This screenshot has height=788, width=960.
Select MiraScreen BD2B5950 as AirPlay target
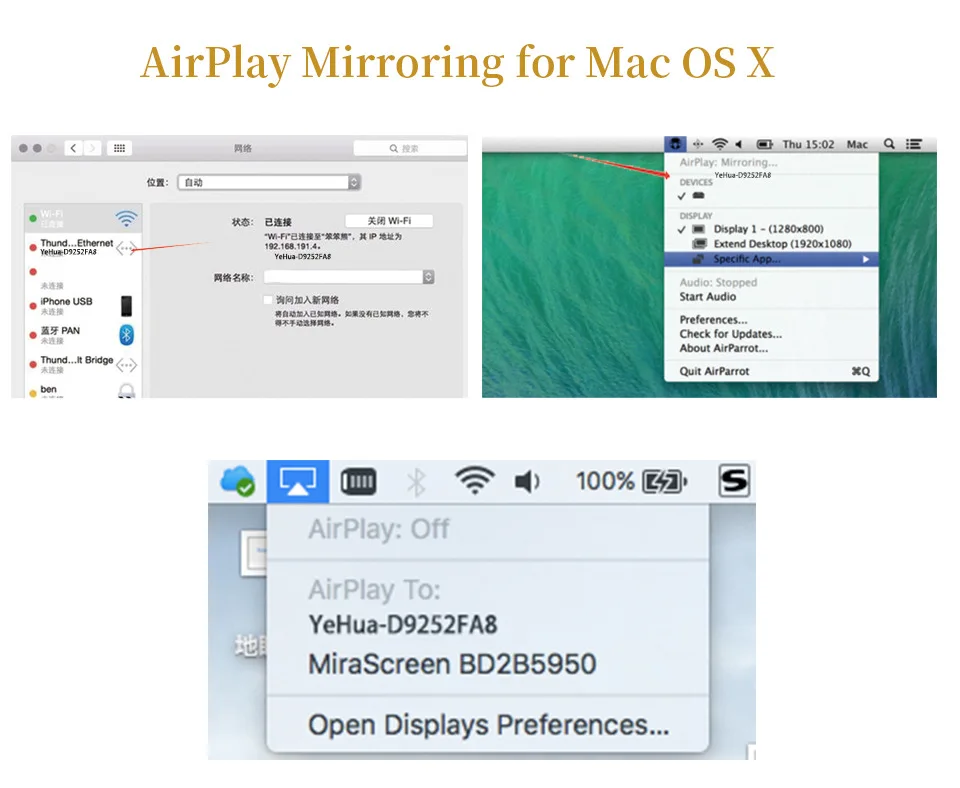pos(452,664)
